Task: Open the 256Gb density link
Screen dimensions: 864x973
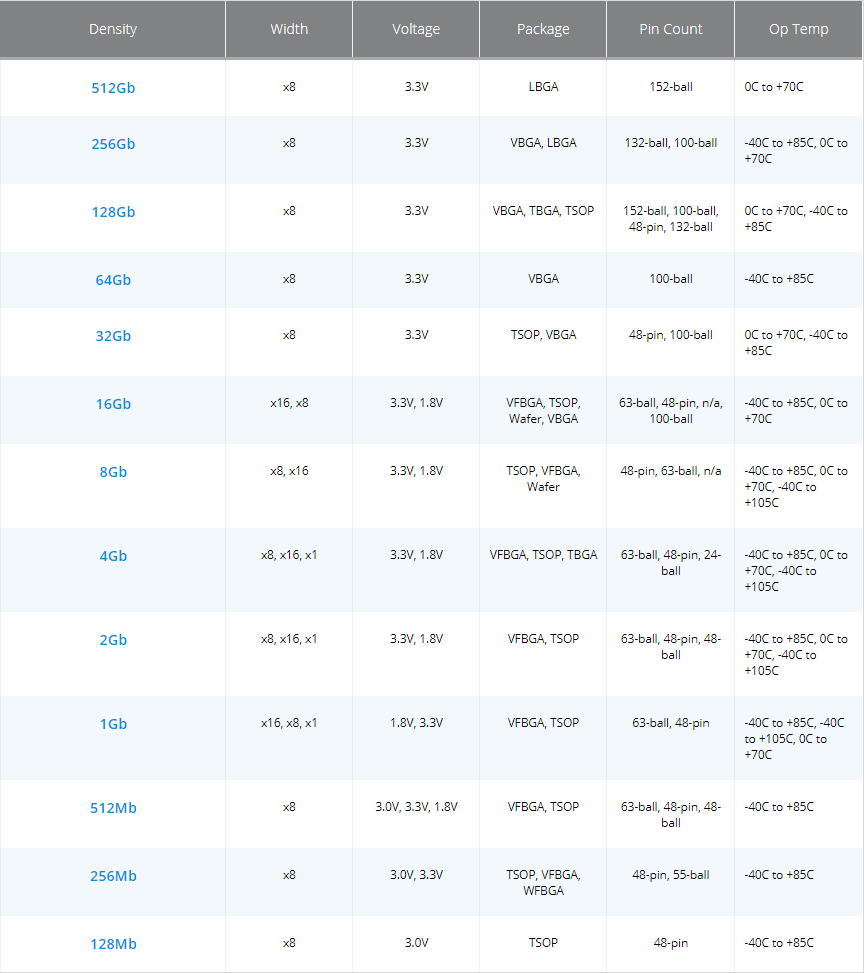Action: click(x=113, y=144)
